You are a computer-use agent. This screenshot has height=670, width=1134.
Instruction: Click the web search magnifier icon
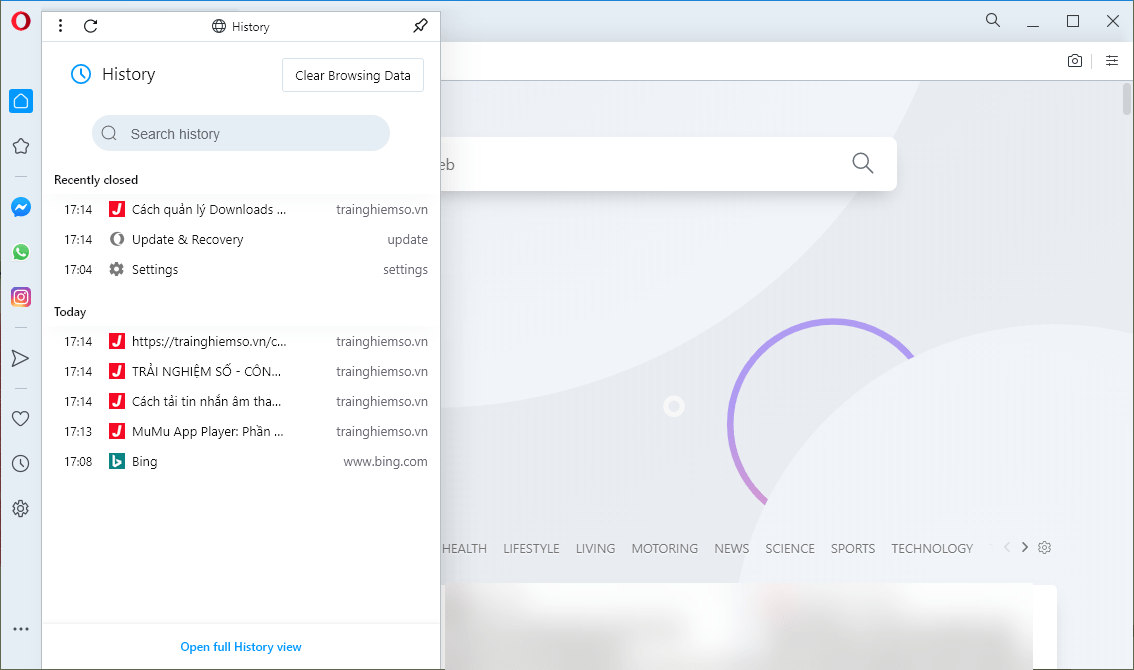(x=863, y=163)
